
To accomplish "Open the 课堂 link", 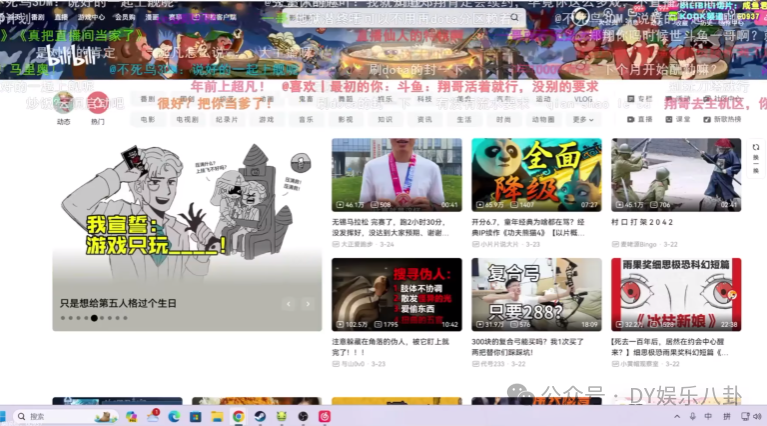I will [x=678, y=119].
